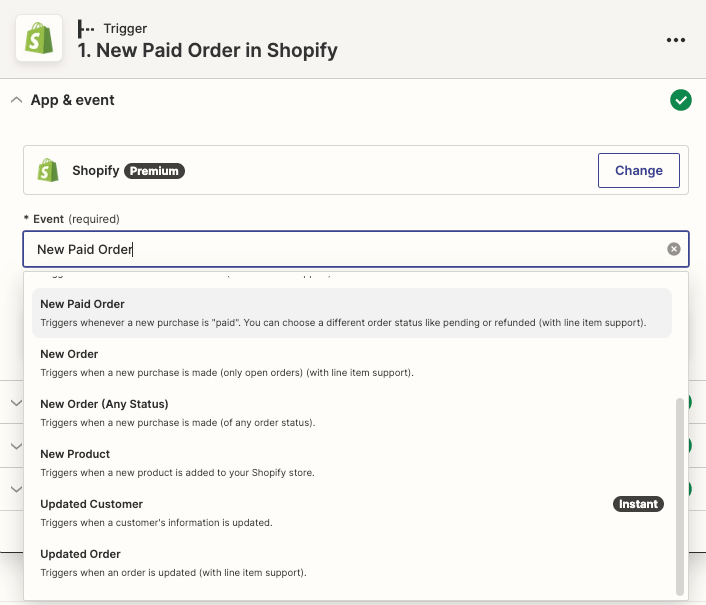The height and width of the screenshot is (605, 706).
Task: Click the App & event section heading
Action: (72, 100)
